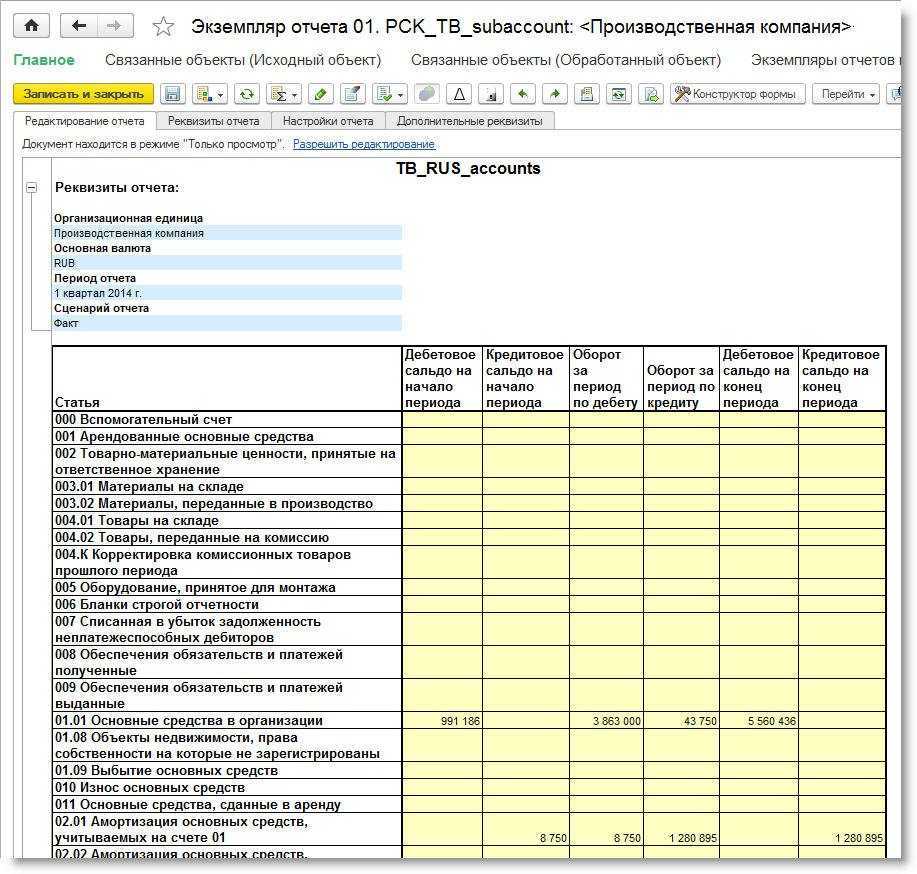The height and width of the screenshot is (874, 917).
Task: Select the 01.01 debit opening balance cell
Action: [442, 721]
